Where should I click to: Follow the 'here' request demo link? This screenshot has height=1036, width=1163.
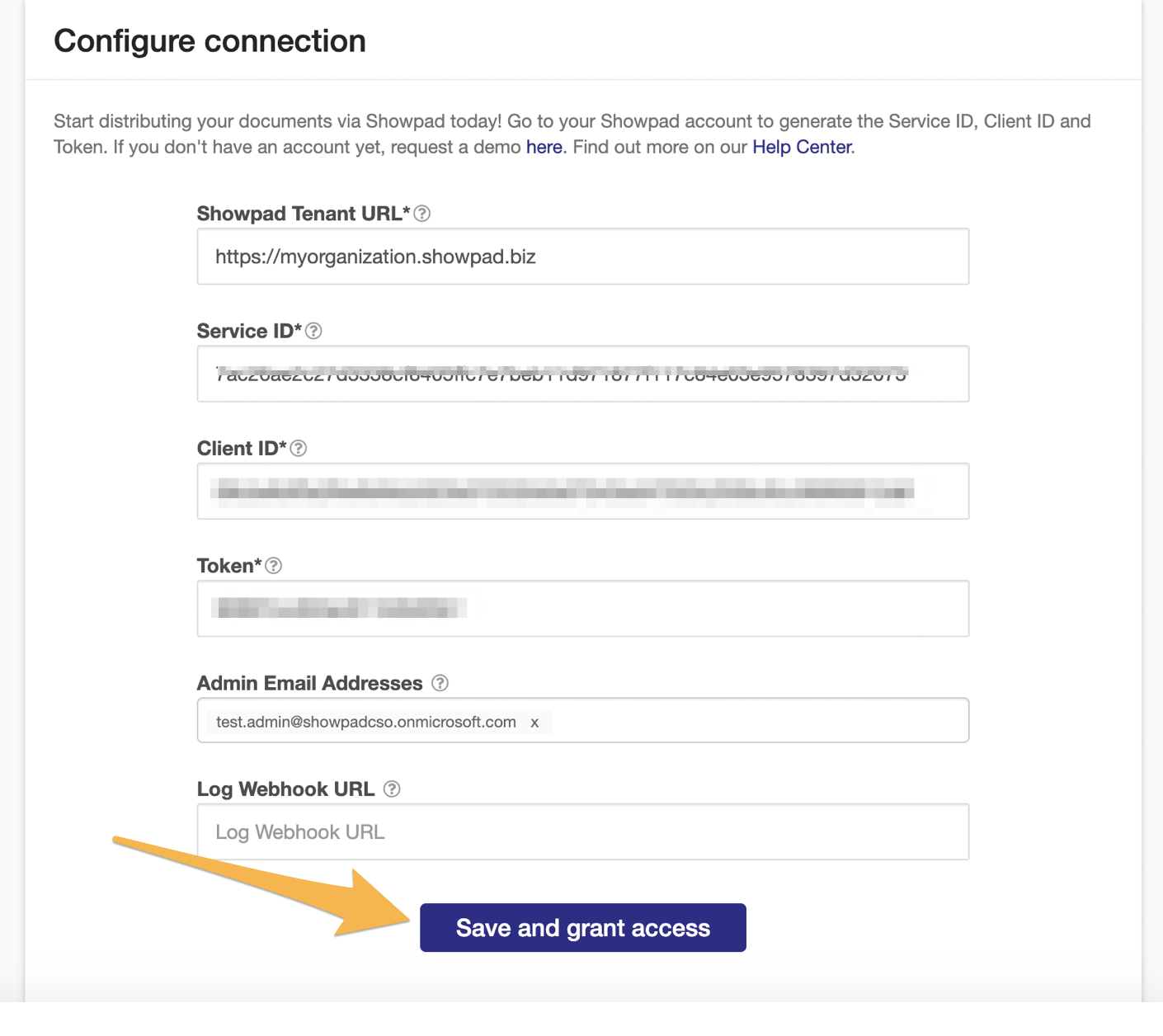544,147
